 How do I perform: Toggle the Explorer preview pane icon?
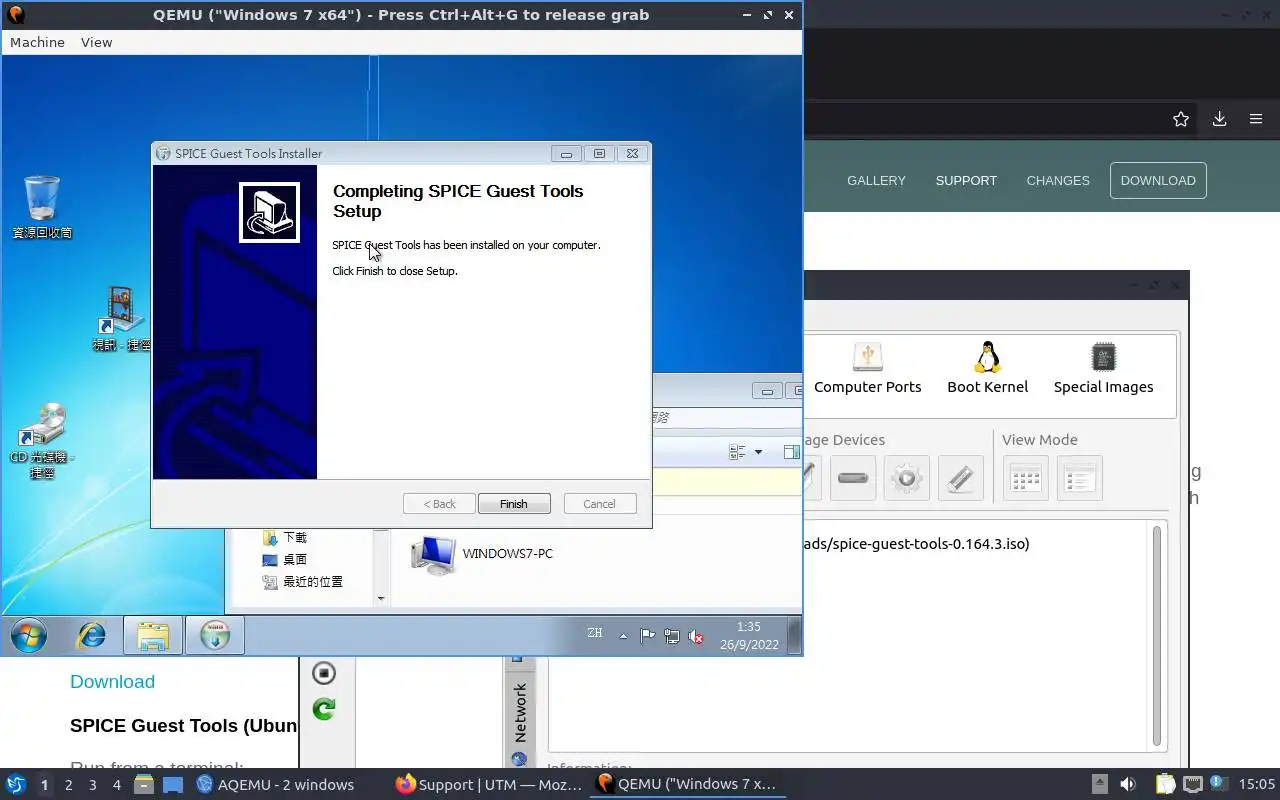point(791,452)
